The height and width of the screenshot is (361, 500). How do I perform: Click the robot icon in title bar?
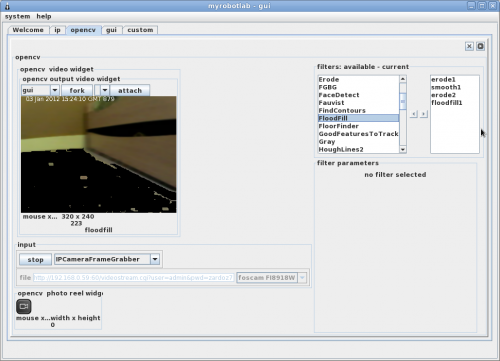tap(7, 6)
